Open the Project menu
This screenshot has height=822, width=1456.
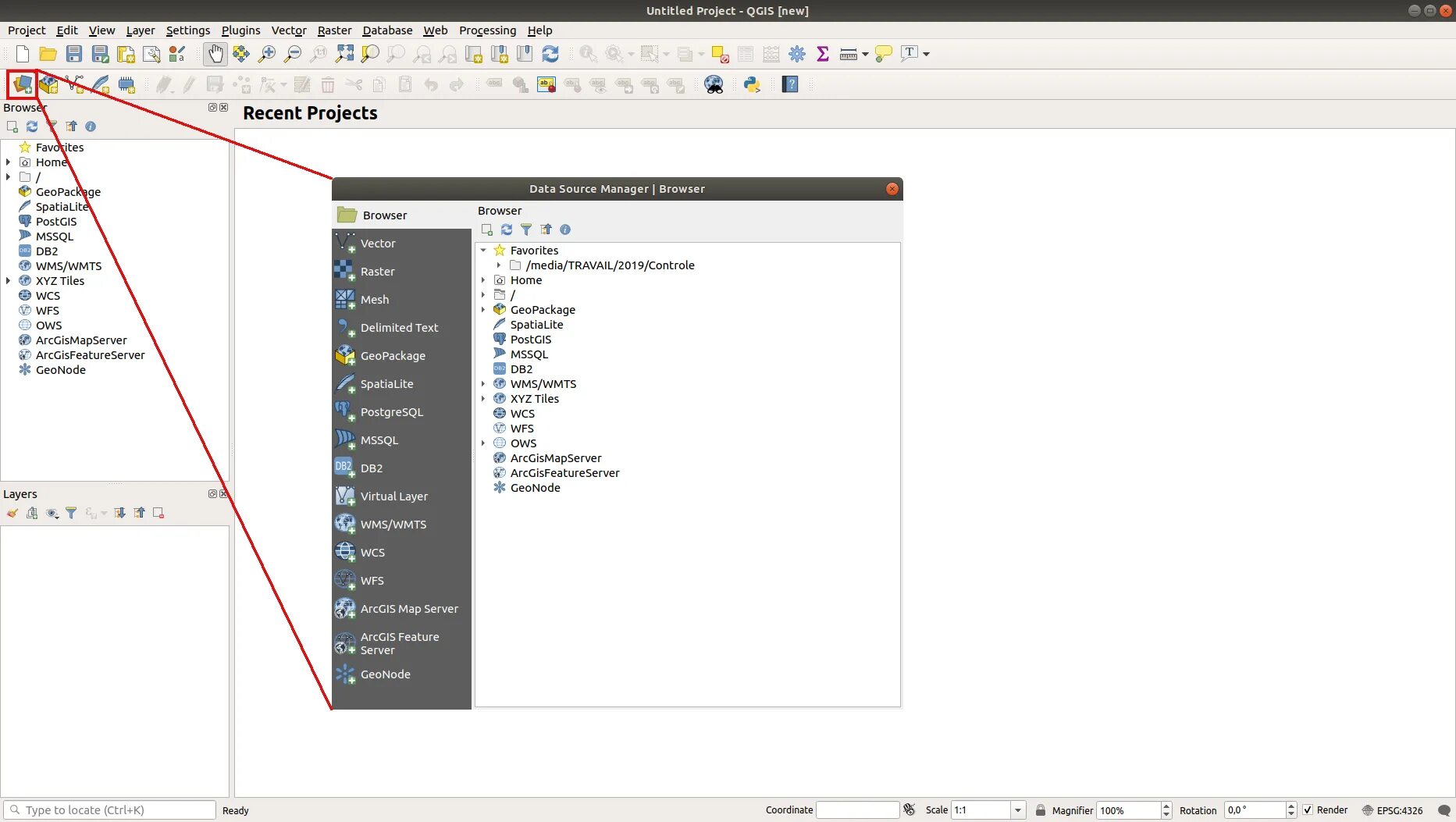pos(27,30)
